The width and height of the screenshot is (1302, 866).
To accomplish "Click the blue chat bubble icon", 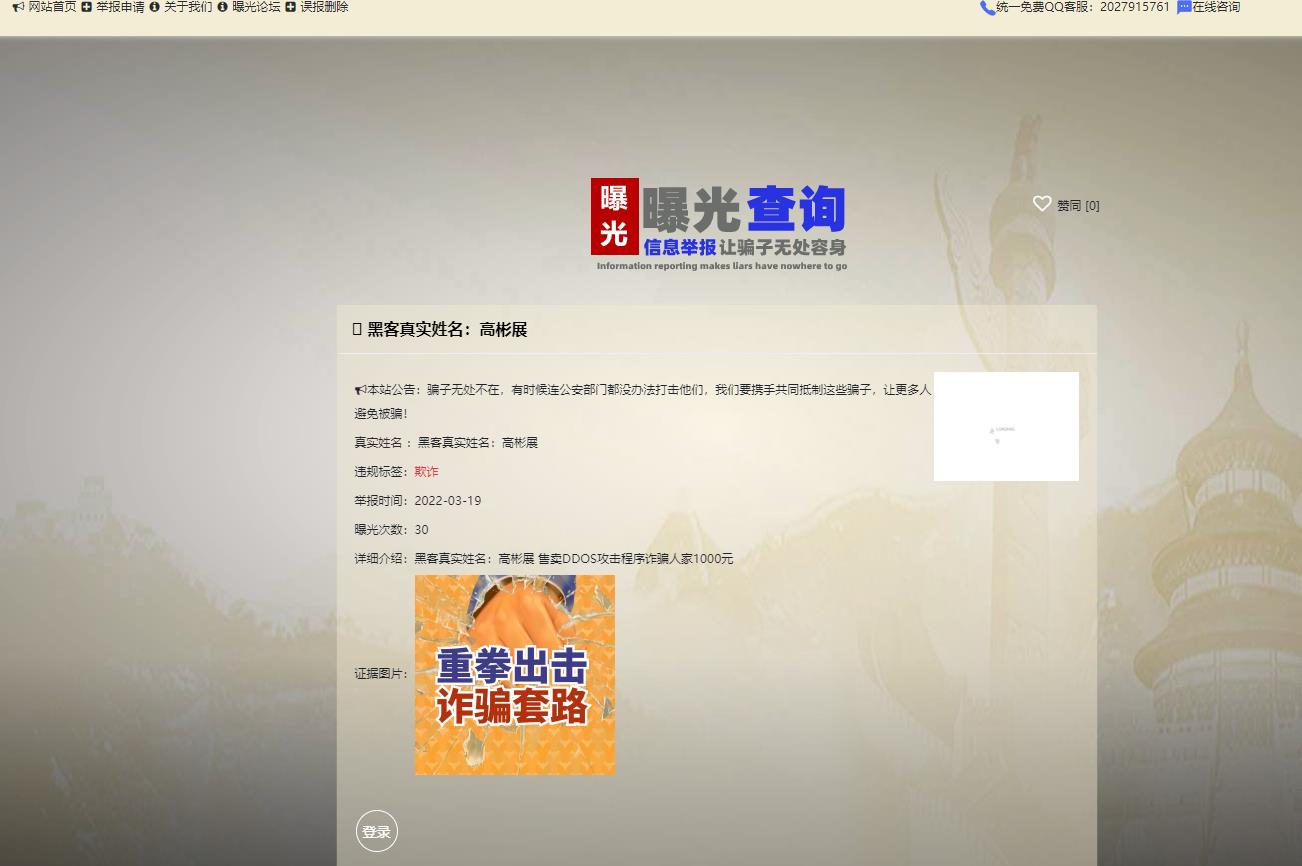I will coord(1184,8).
